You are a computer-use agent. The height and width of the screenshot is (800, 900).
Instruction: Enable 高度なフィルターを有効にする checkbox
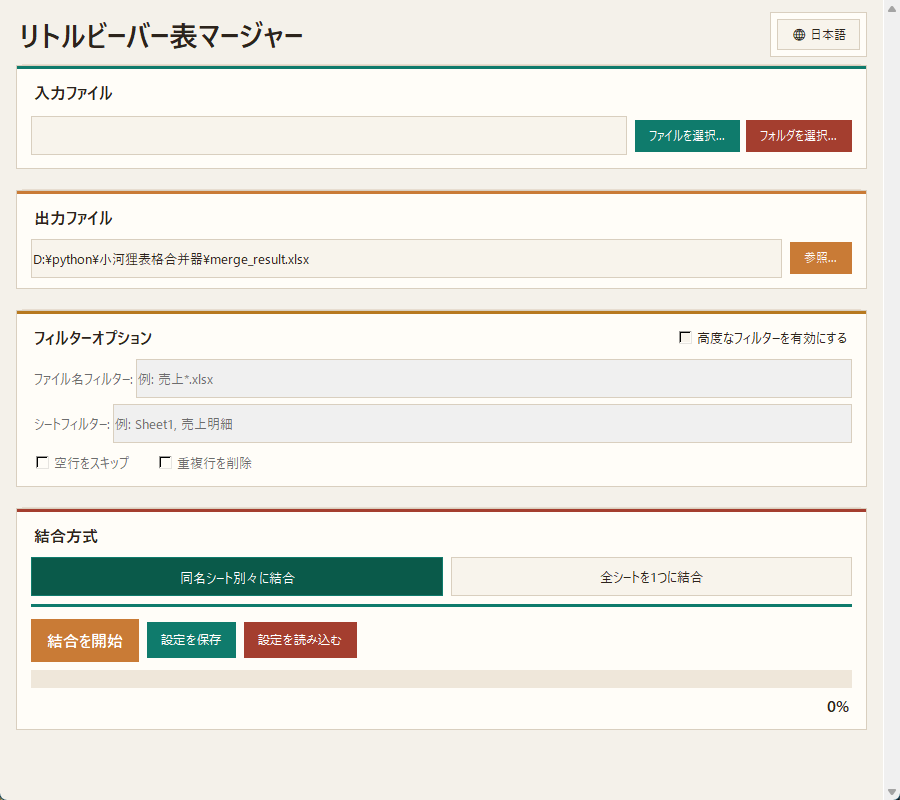click(x=685, y=337)
